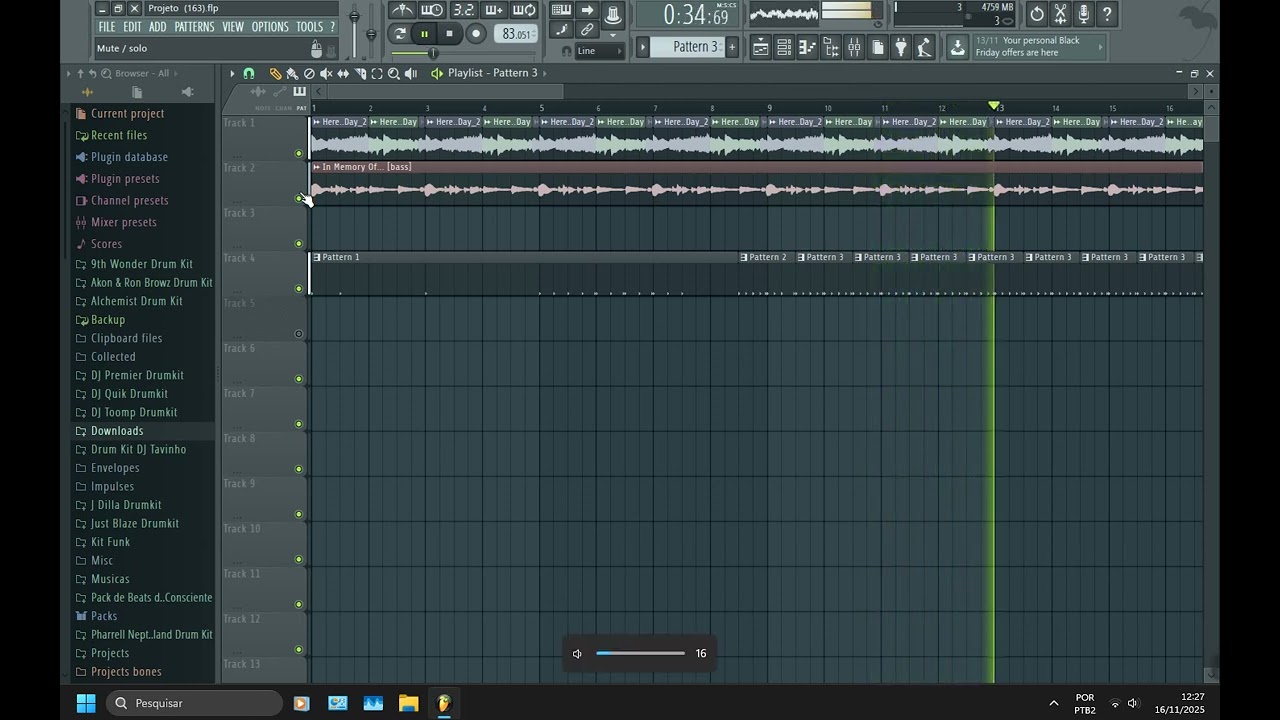Expand the 9th Wonder Drum Kit folder
The height and width of the screenshot is (720, 1280).
(141, 264)
